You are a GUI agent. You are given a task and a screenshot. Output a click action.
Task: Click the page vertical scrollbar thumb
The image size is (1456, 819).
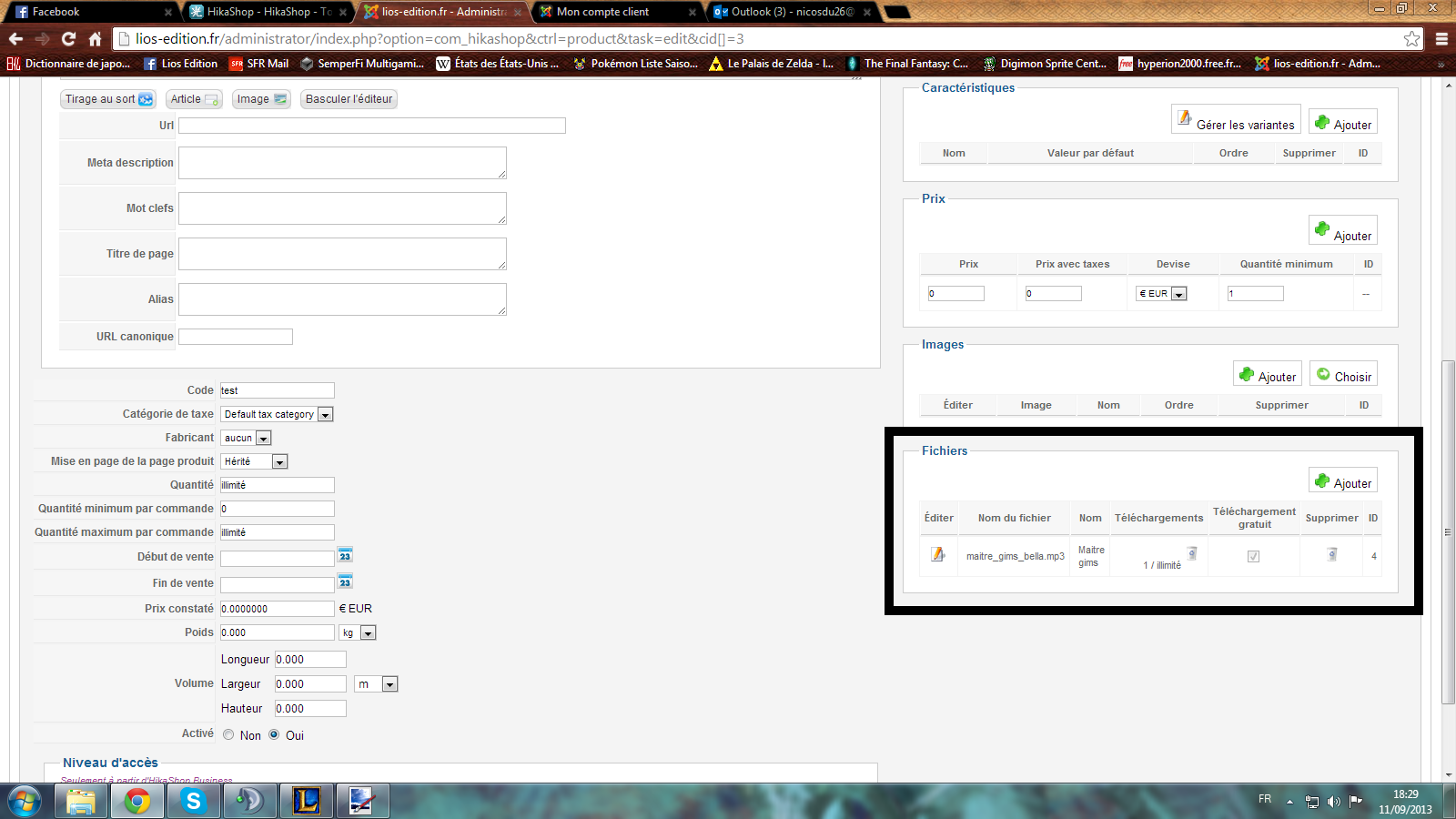click(x=1449, y=532)
